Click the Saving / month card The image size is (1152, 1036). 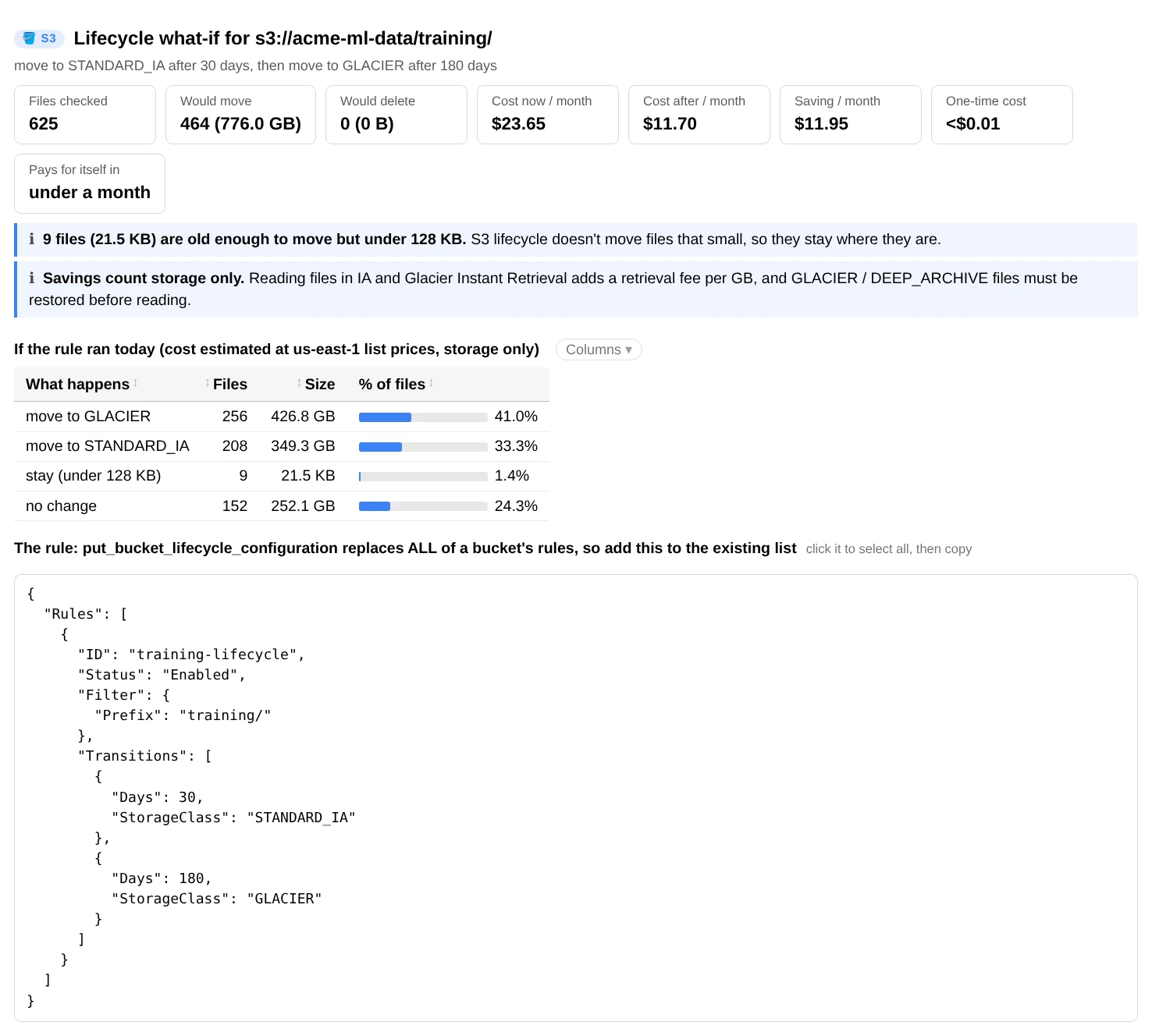(851, 115)
